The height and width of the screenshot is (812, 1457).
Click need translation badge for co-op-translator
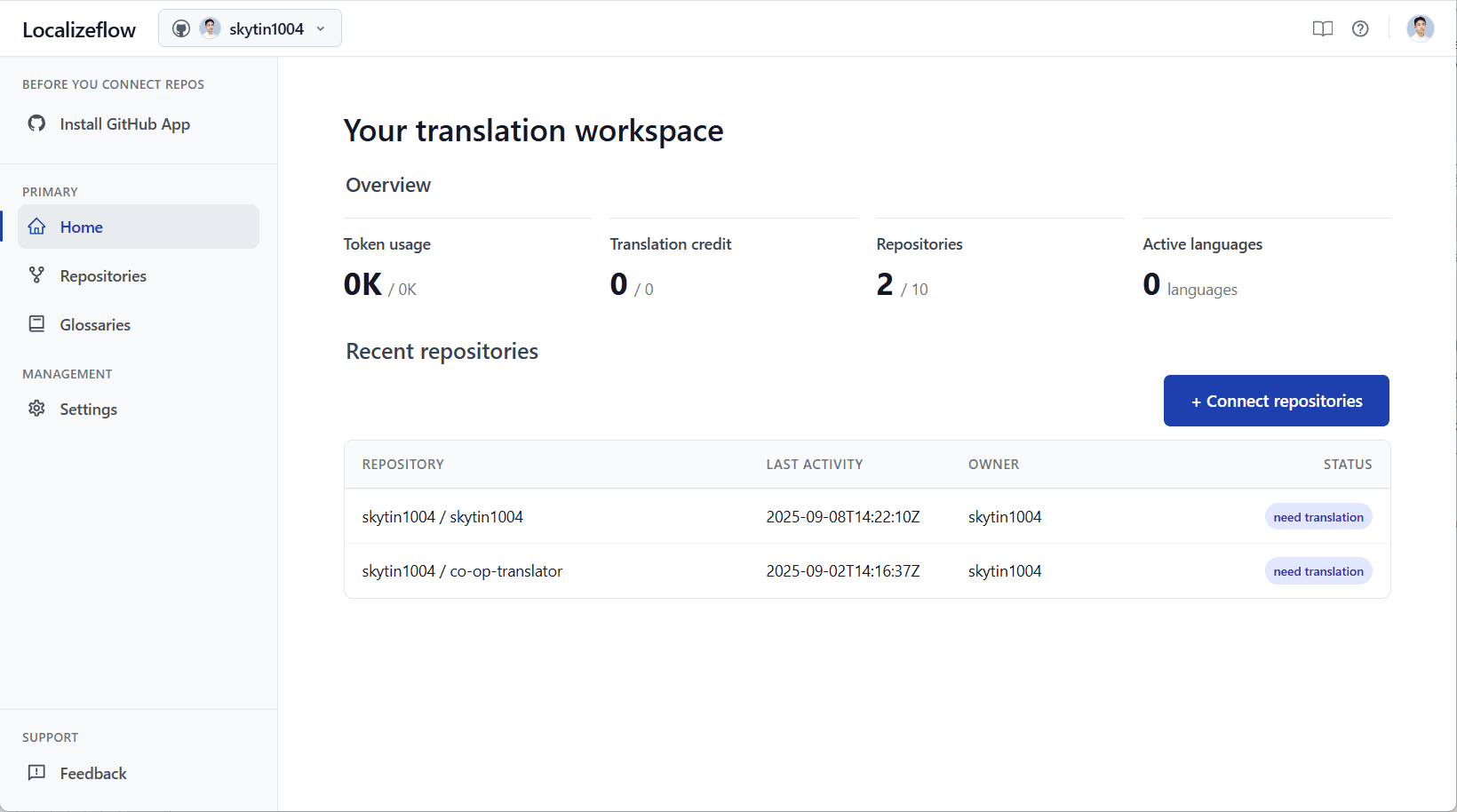coord(1318,571)
